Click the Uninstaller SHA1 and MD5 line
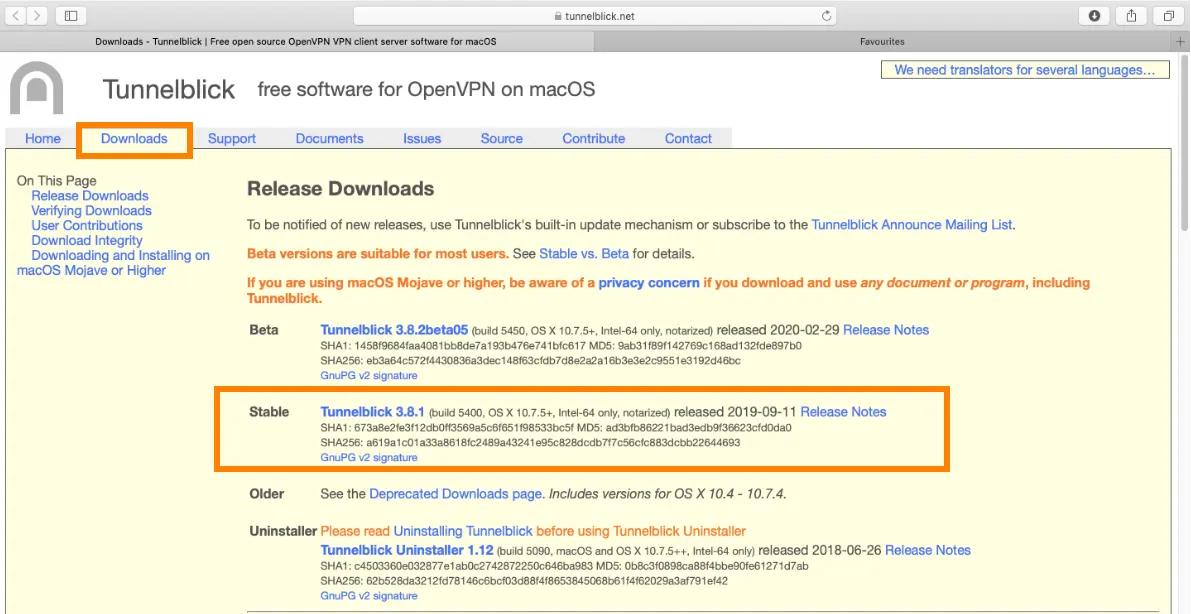 point(564,566)
